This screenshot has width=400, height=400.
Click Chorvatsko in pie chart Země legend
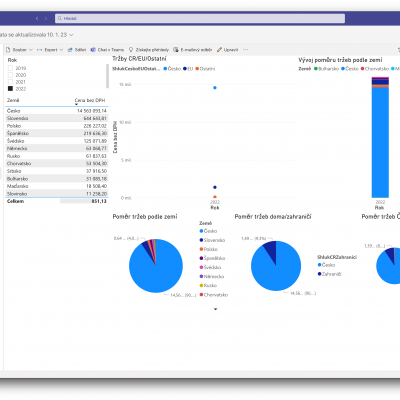214,295
